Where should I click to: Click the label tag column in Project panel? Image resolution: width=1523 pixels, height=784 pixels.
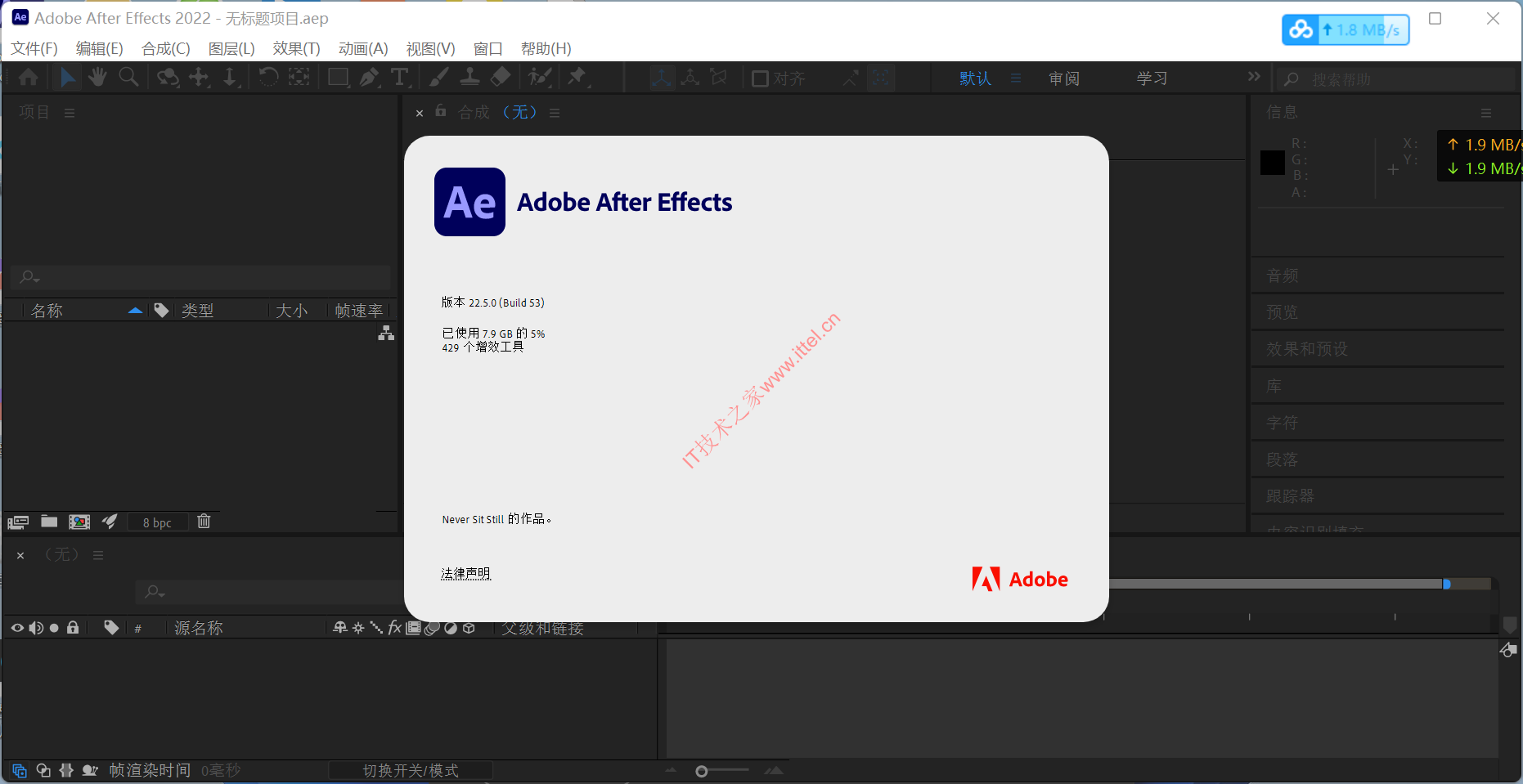point(162,310)
